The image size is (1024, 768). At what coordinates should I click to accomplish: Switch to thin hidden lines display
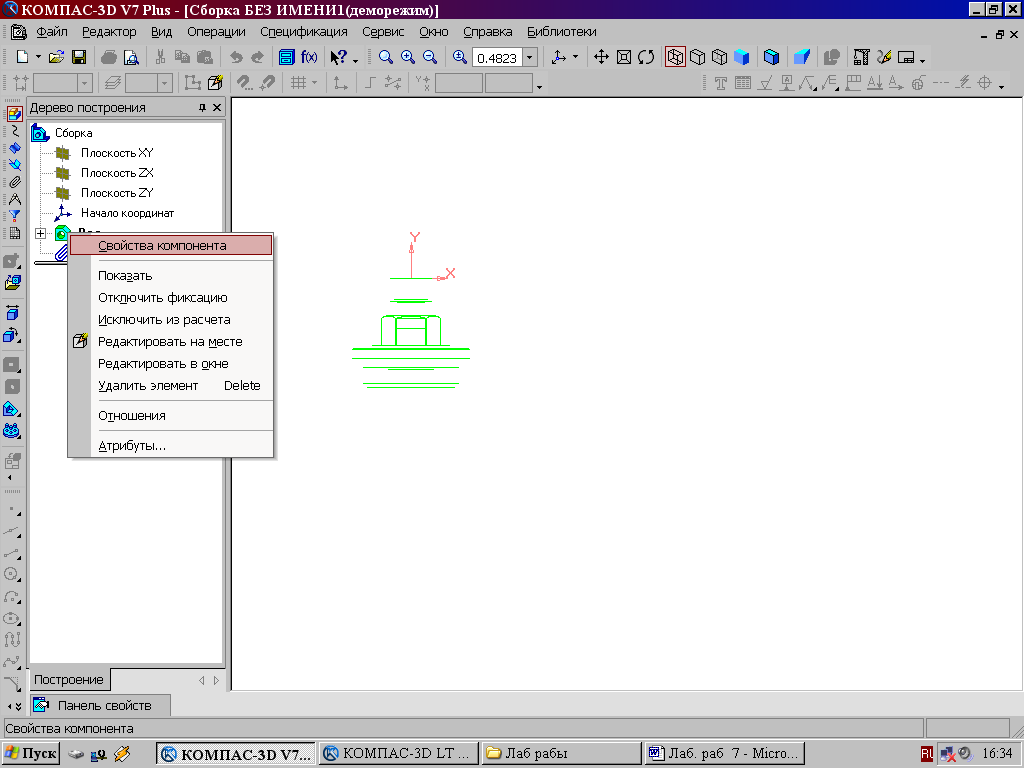click(x=720, y=57)
